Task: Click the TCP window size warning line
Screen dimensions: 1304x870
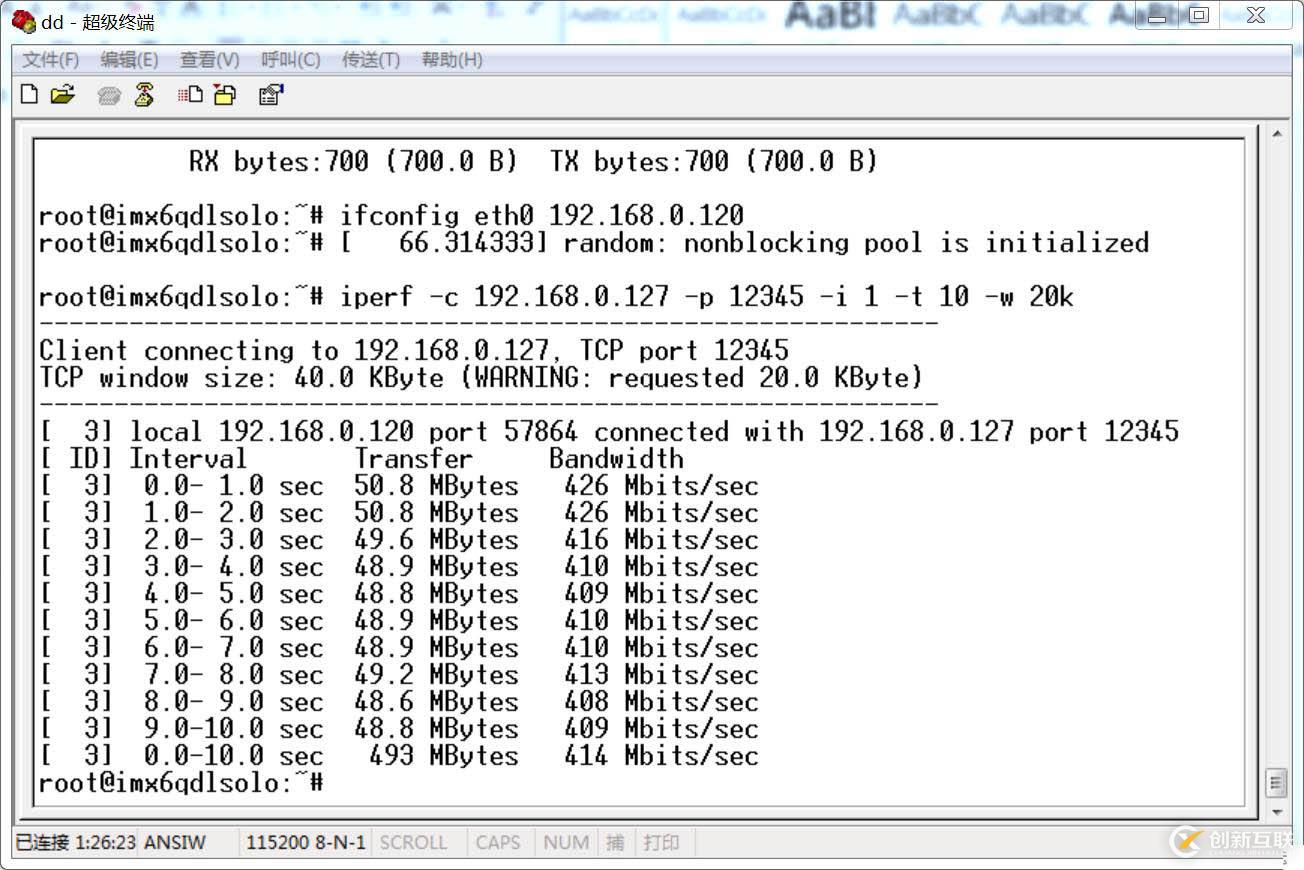Action: click(481, 378)
